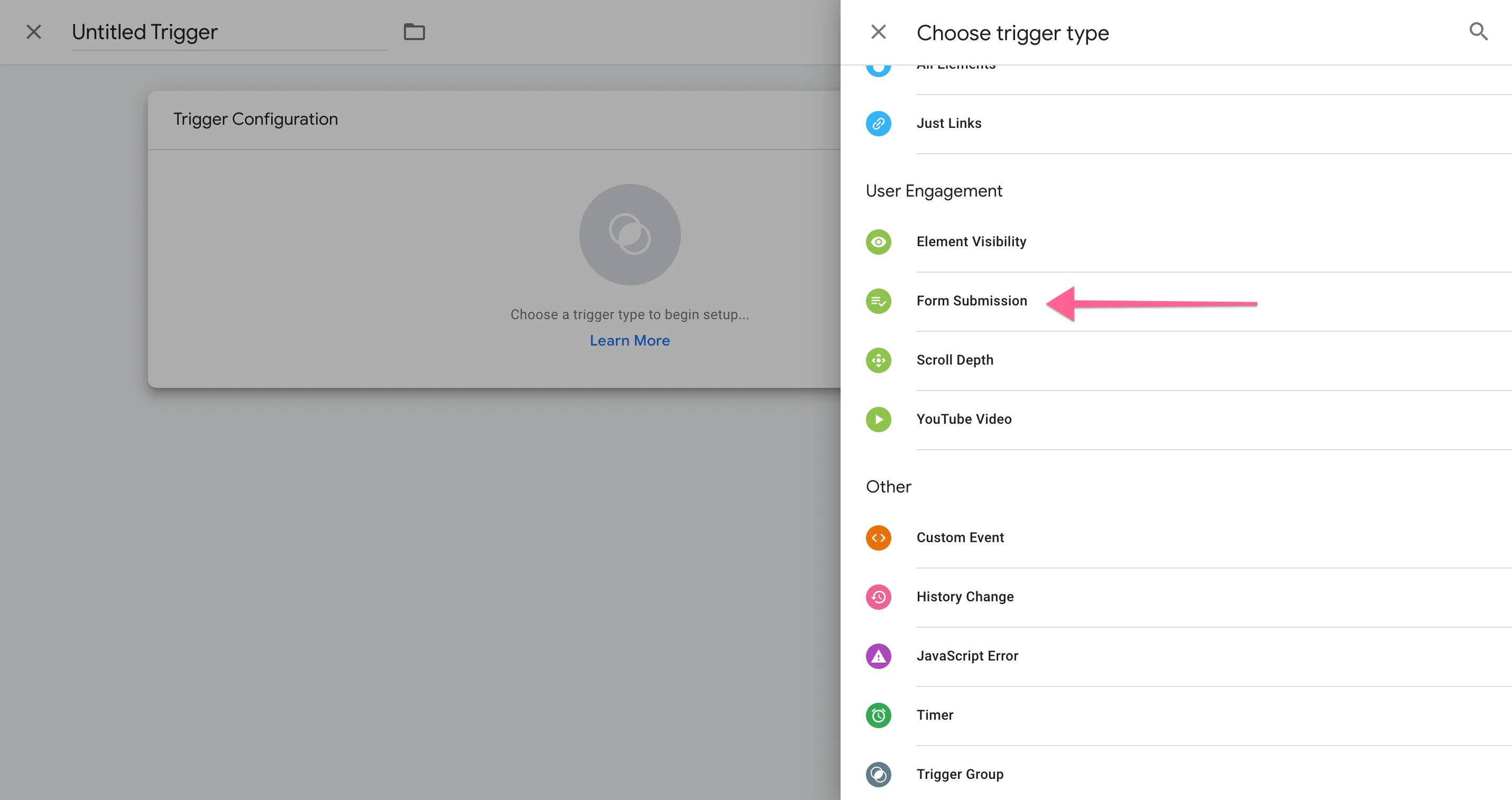This screenshot has height=800, width=1512.
Task: Select the Trigger Group icon
Action: [x=878, y=774]
